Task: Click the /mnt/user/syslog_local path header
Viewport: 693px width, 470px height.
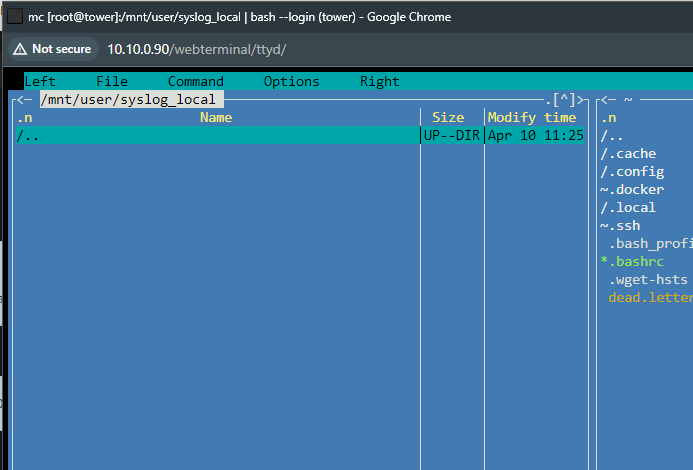Action: click(132, 99)
